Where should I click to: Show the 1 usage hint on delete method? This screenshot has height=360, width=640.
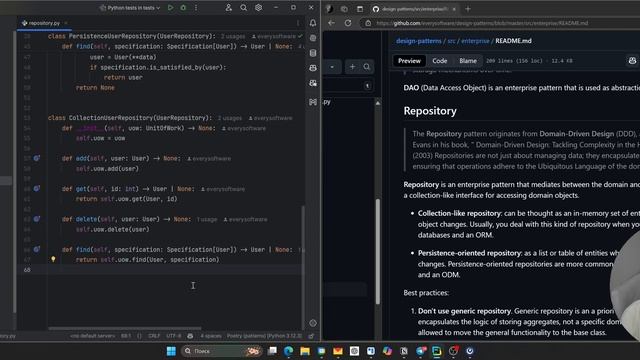[207, 220]
